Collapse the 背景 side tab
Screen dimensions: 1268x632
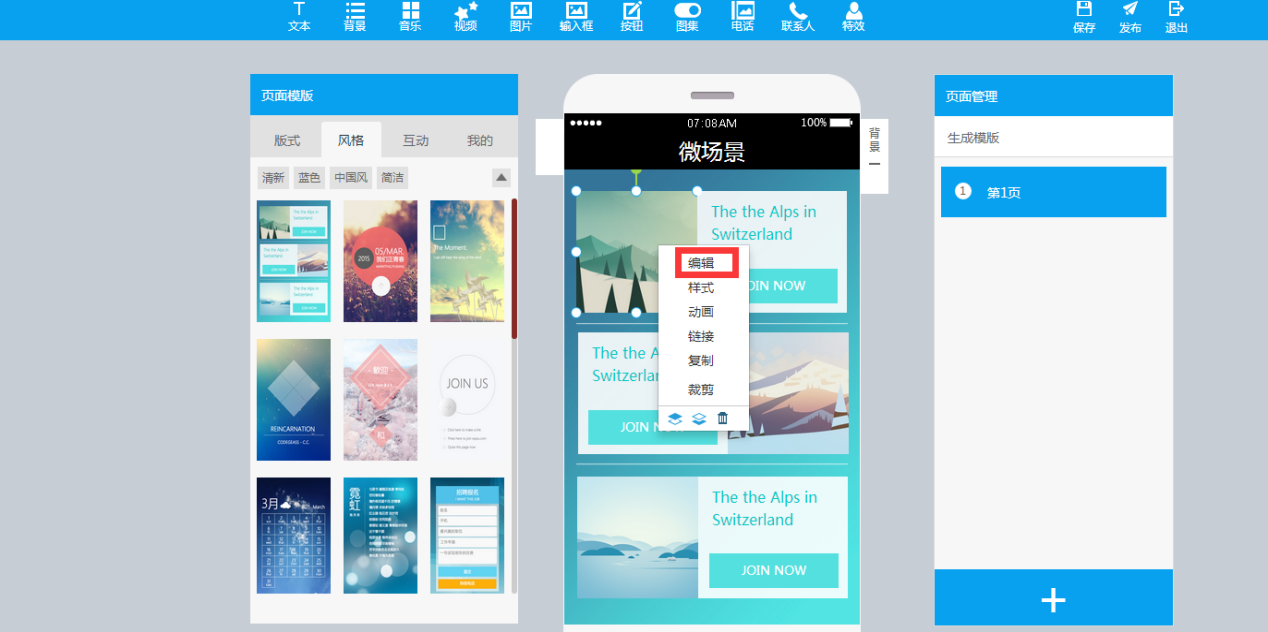pyautogui.click(x=874, y=163)
